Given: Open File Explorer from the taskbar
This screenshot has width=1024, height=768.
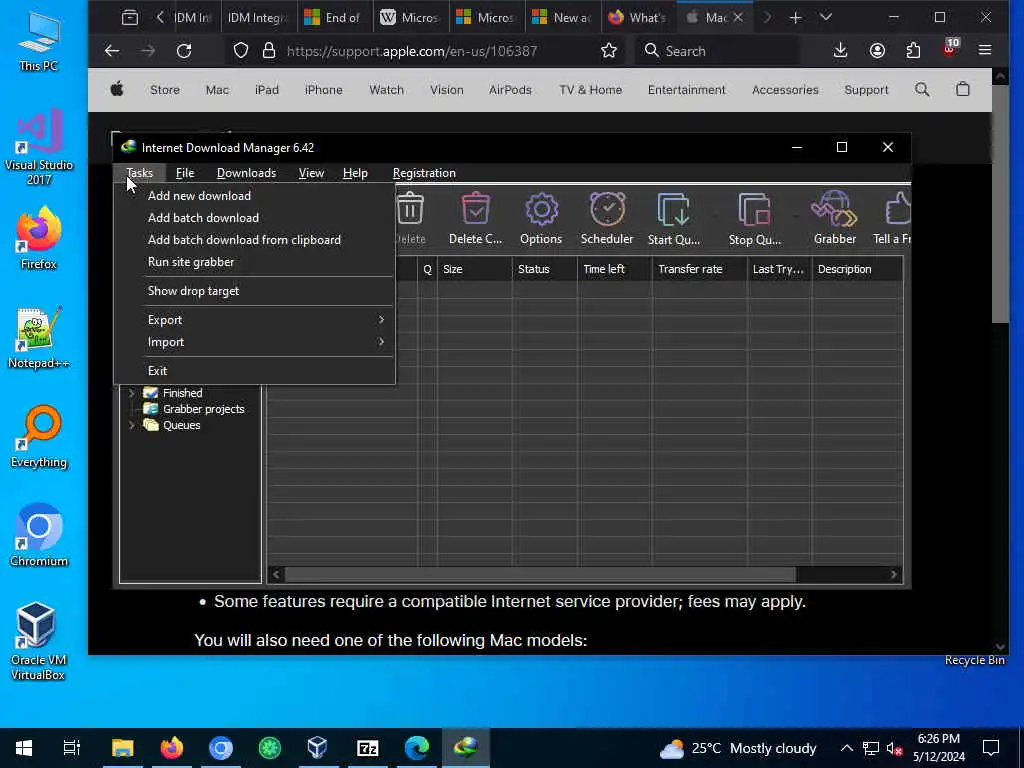Looking at the screenshot, I should (123, 748).
